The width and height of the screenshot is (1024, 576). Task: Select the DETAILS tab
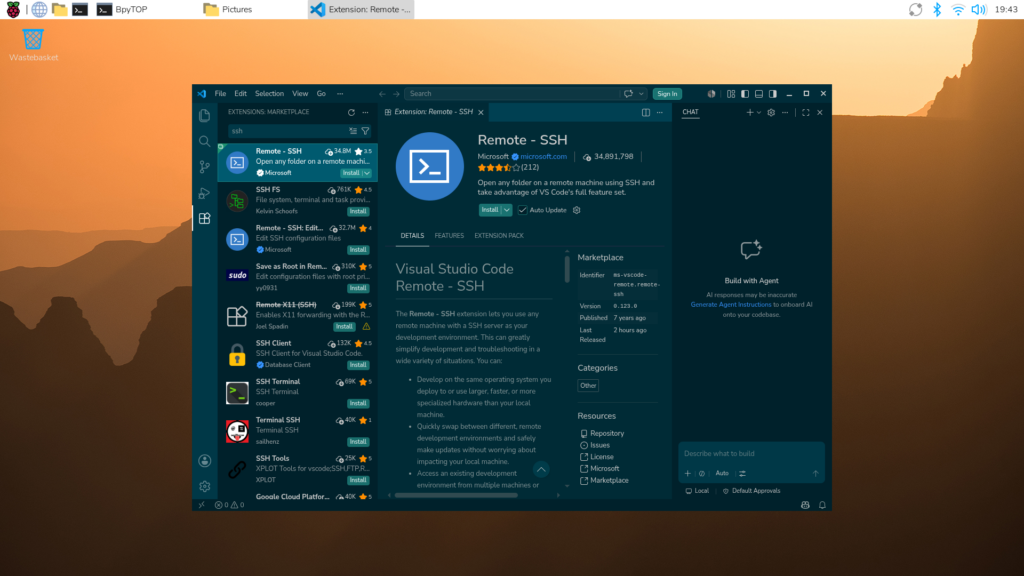pos(412,236)
